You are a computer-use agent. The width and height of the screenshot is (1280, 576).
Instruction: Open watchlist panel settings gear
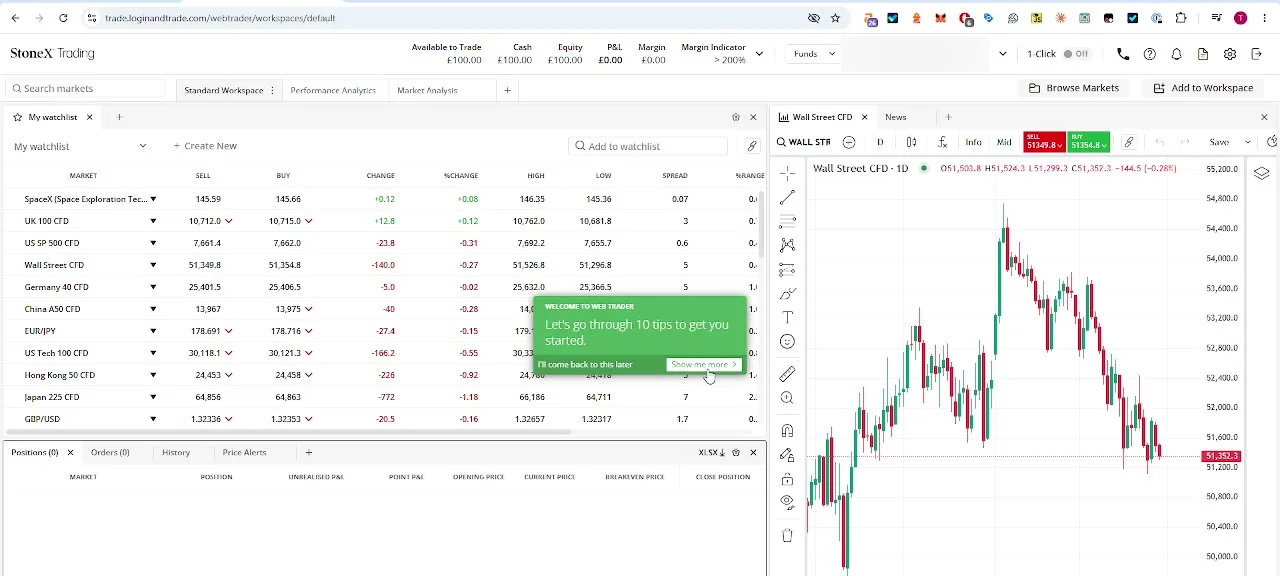coord(736,117)
